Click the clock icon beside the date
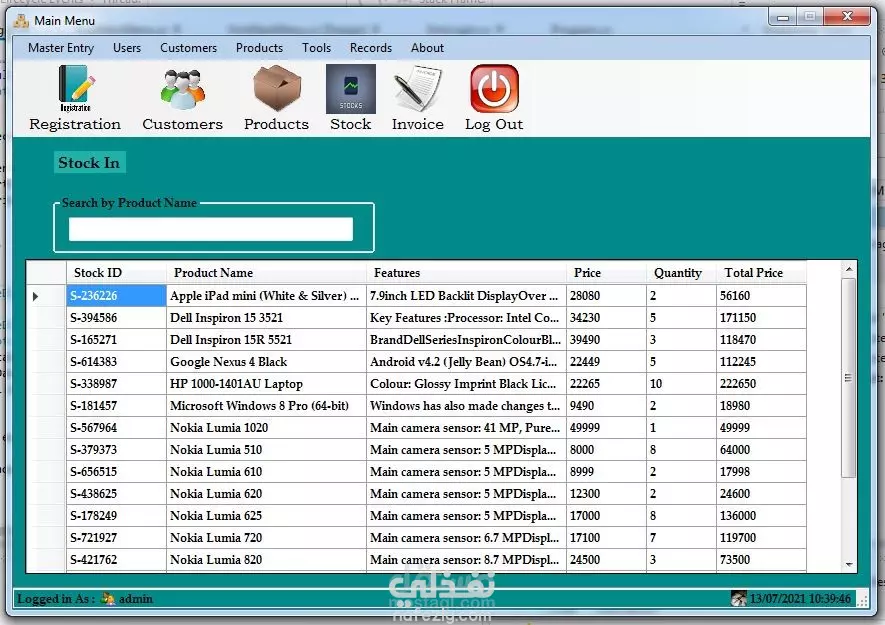The height and width of the screenshot is (625, 885). (738, 598)
